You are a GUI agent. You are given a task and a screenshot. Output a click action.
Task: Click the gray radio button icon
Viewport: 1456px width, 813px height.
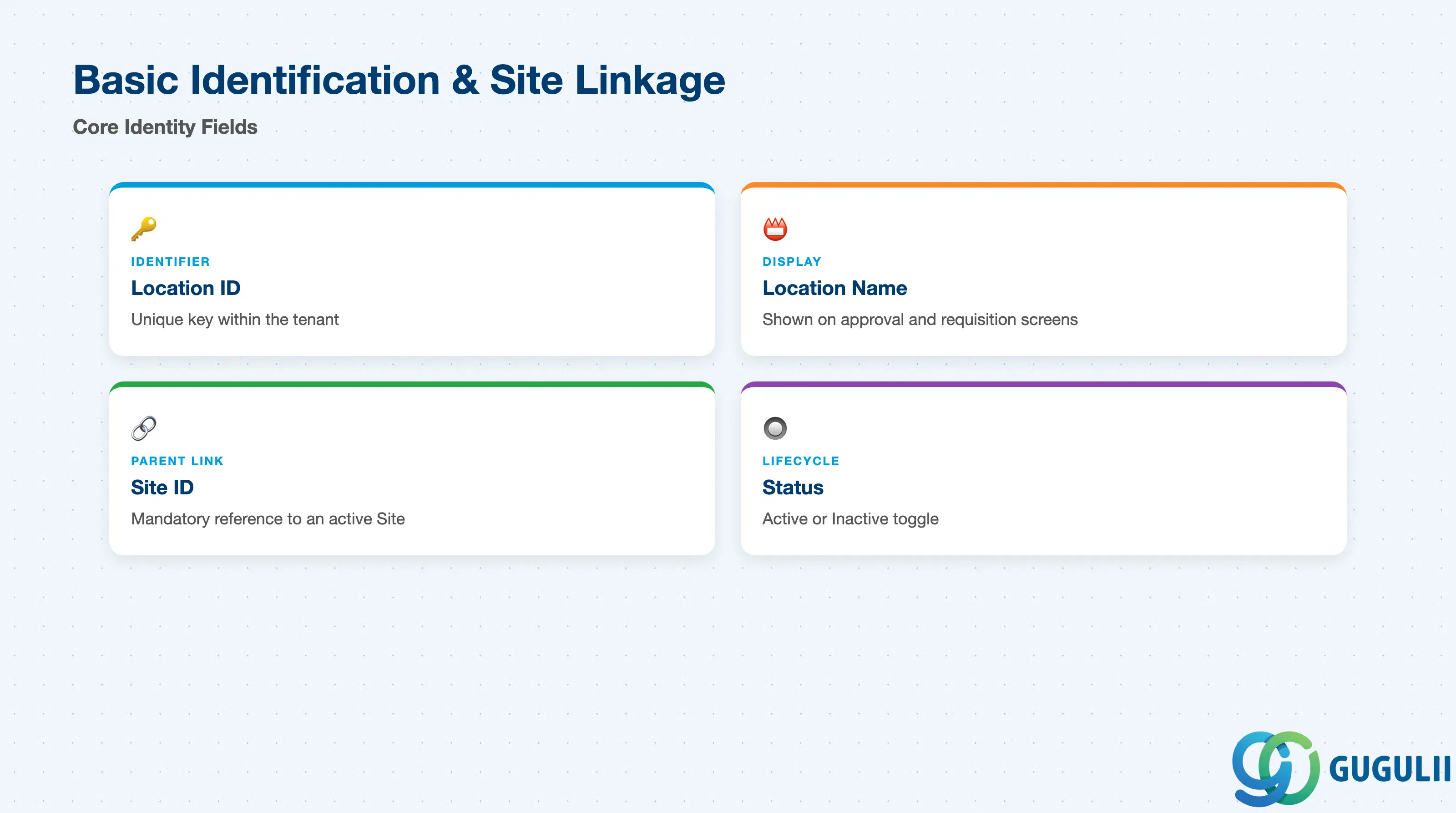tap(775, 428)
